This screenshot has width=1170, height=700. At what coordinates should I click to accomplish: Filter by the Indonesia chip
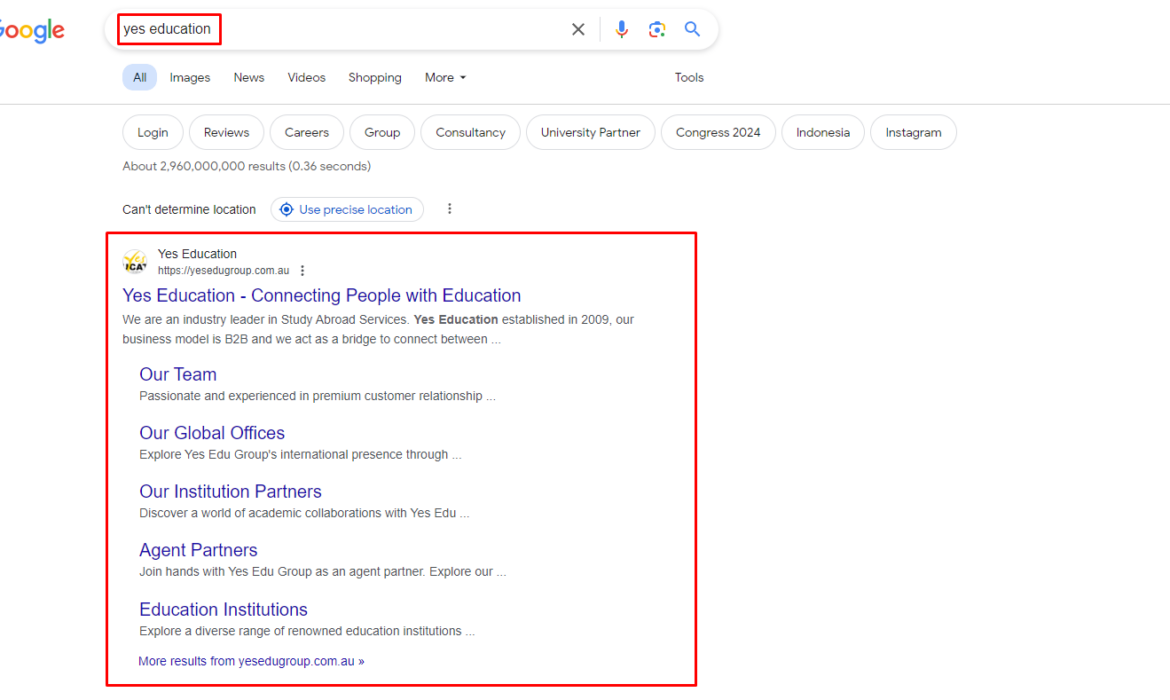pyautogui.click(x=823, y=132)
